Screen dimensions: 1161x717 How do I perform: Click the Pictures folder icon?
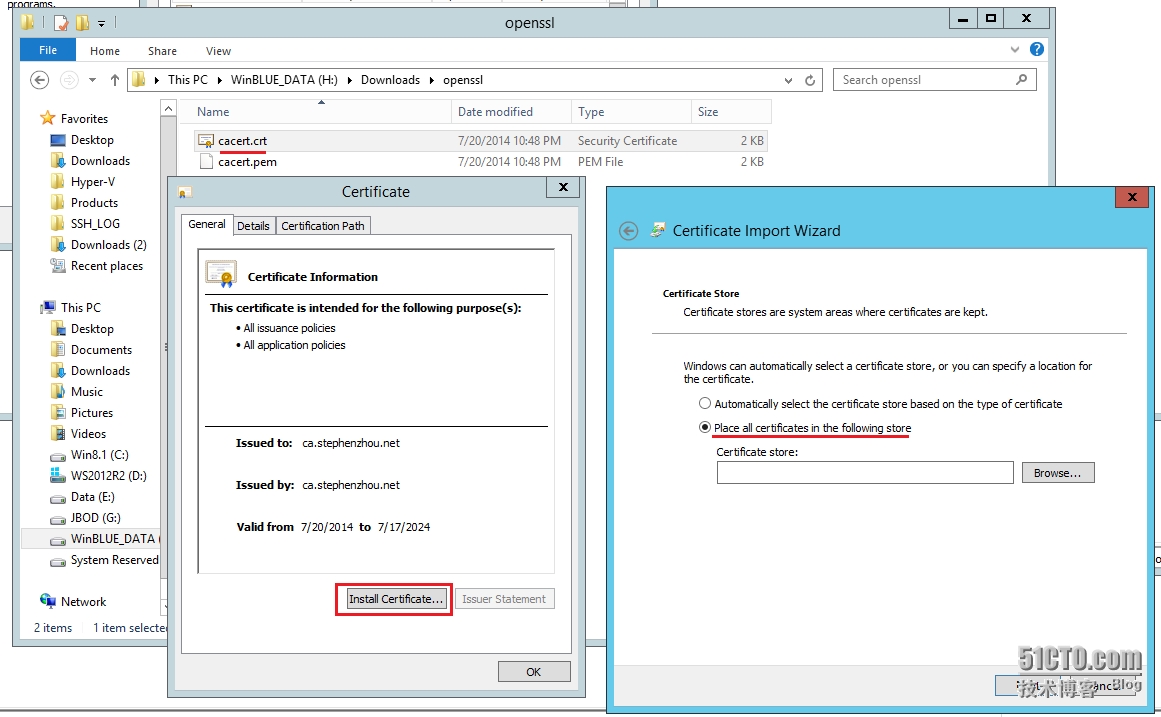click(x=58, y=413)
